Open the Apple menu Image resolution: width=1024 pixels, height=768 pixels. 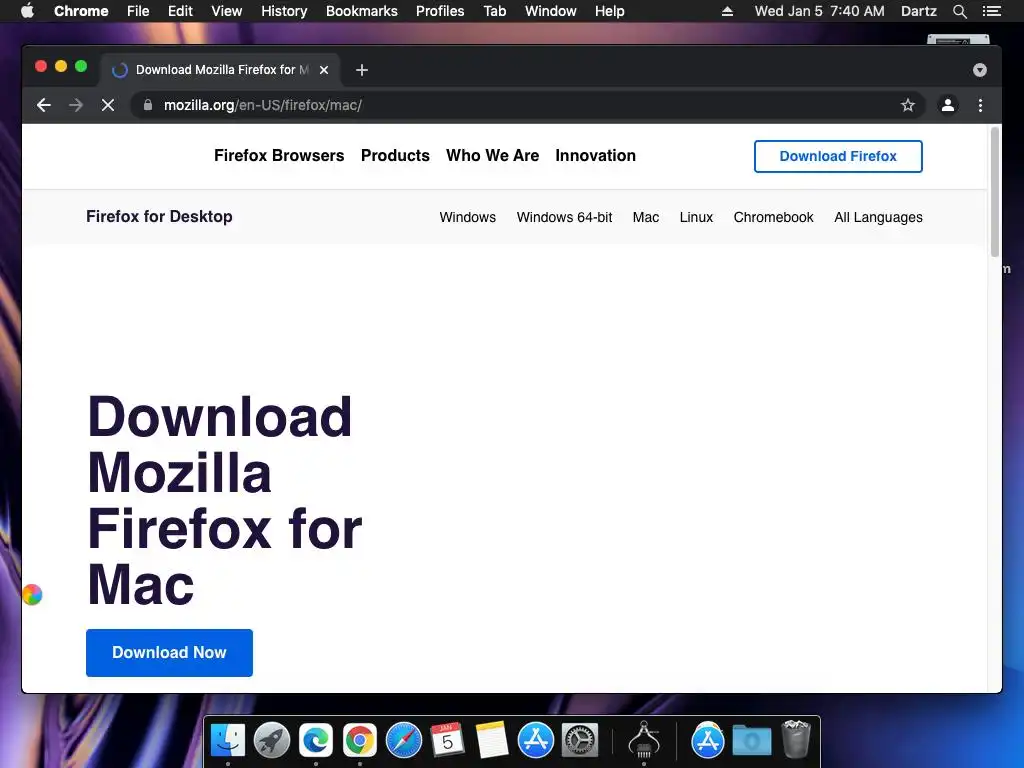coord(27,11)
